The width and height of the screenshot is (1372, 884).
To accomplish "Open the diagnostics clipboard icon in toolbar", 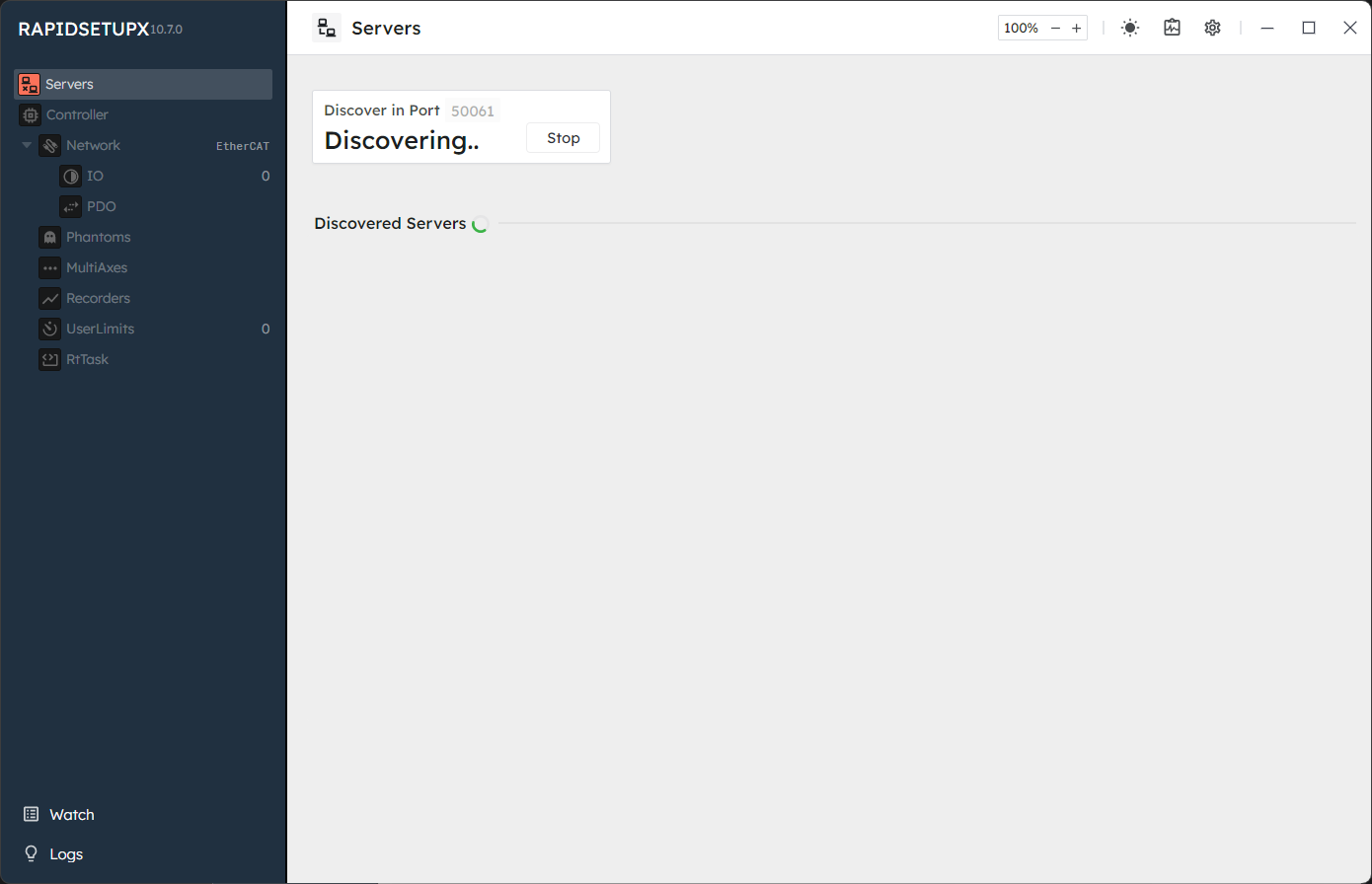I will coord(1172,29).
